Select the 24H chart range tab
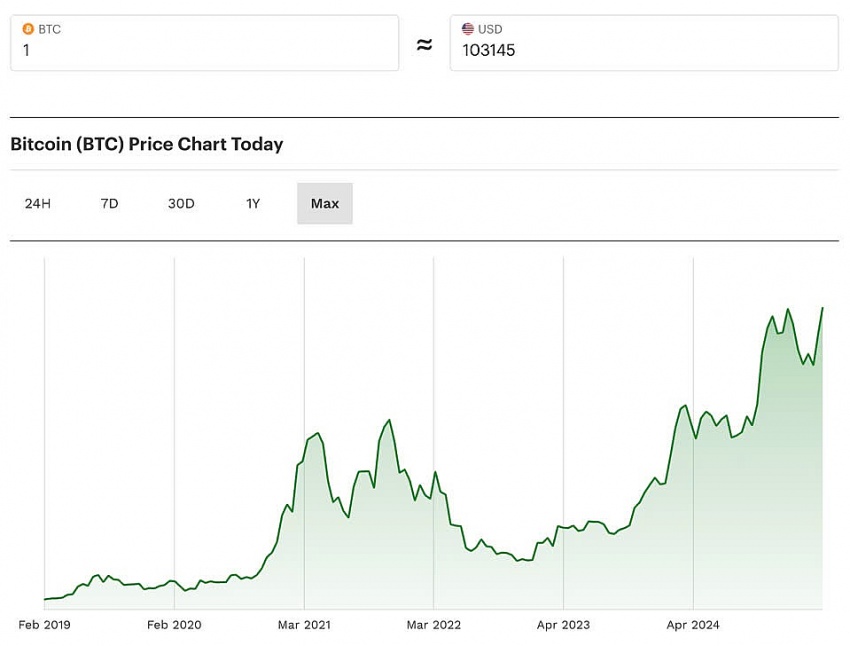 [38, 204]
